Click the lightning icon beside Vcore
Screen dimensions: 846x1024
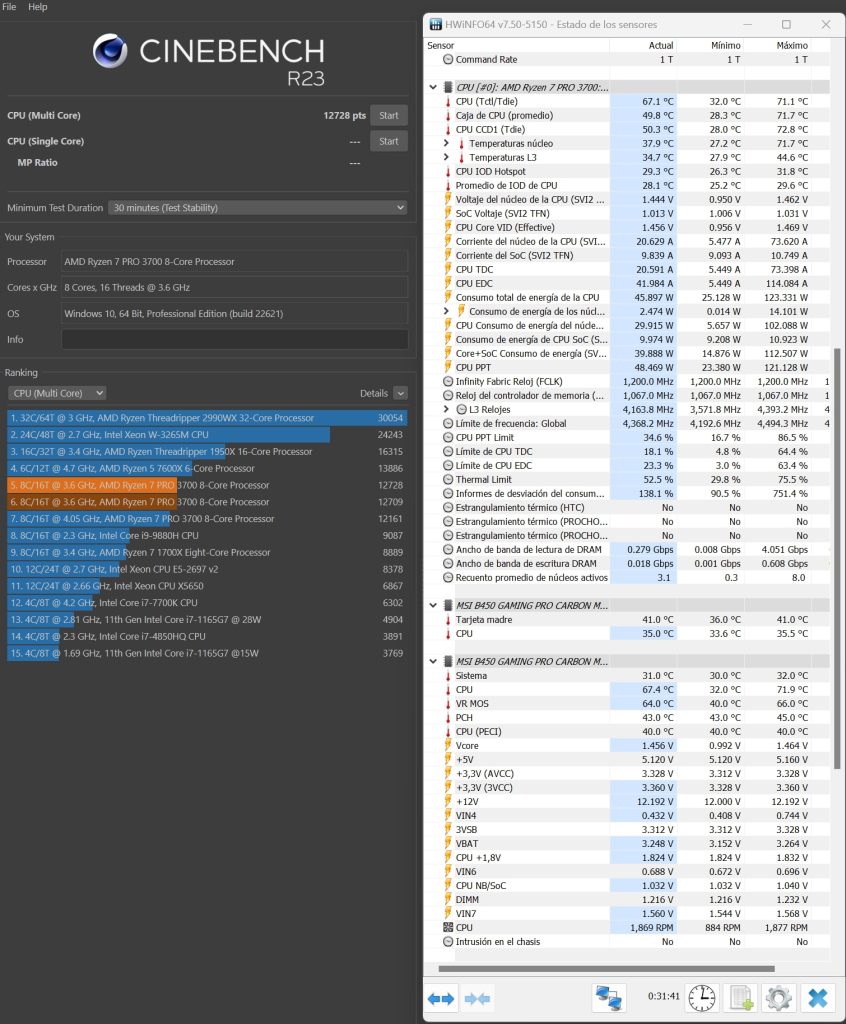(x=448, y=745)
